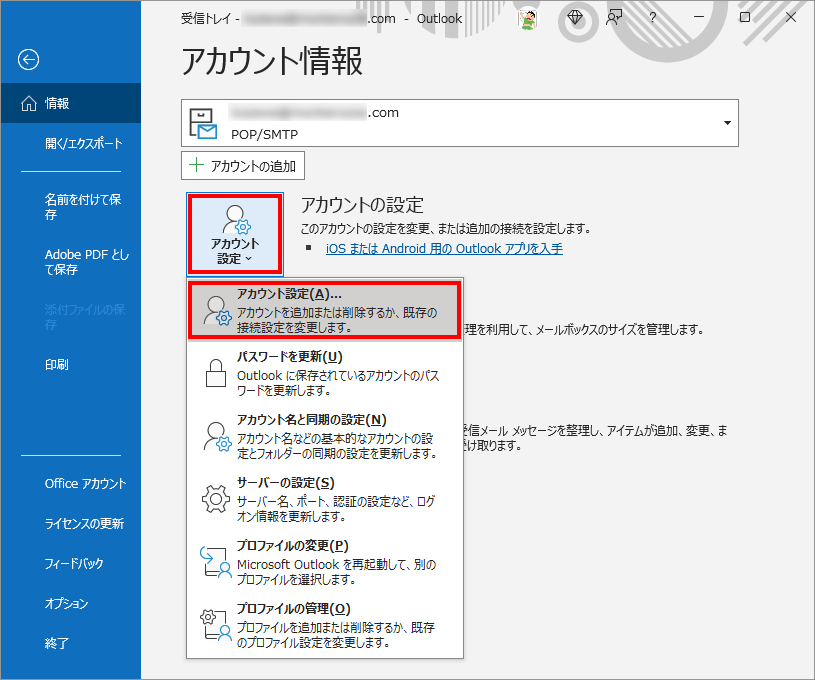The width and height of the screenshot is (815, 680).
Task: Toggle the アカウント設定 dropdown button
Action: 235,234
